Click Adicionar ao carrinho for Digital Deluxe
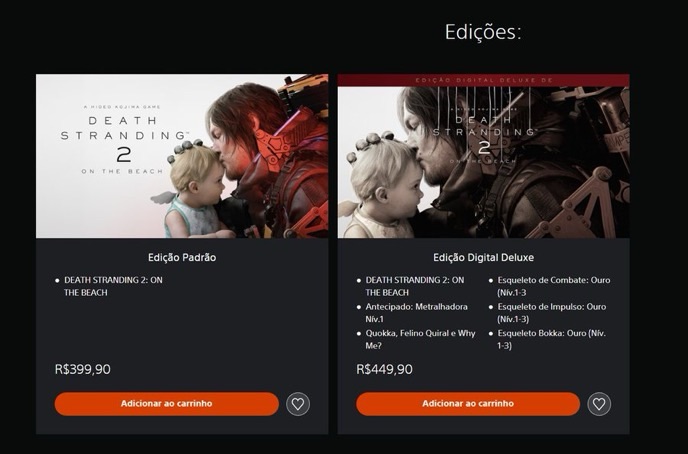Viewport: 688px width, 454px height. pos(468,404)
